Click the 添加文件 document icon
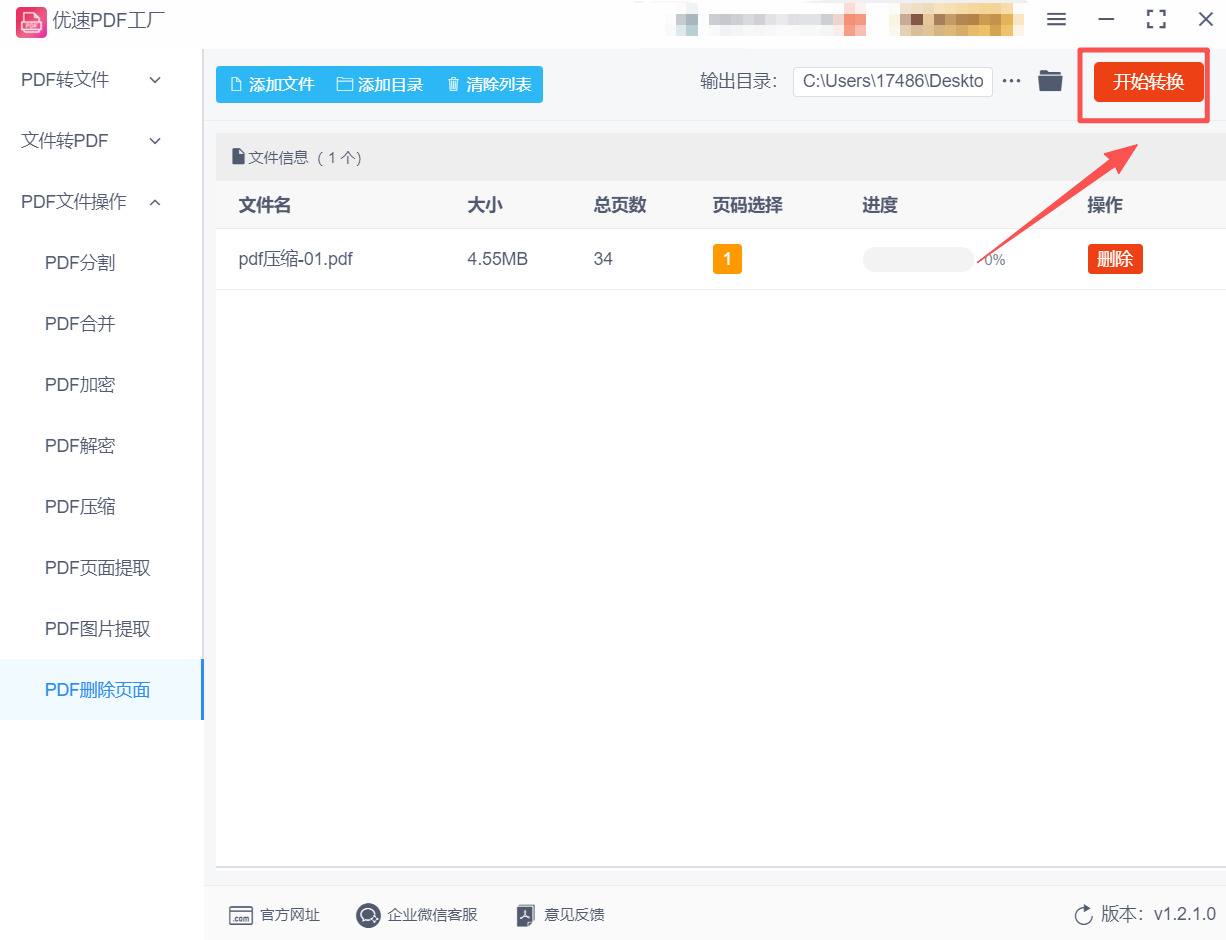 coord(237,85)
